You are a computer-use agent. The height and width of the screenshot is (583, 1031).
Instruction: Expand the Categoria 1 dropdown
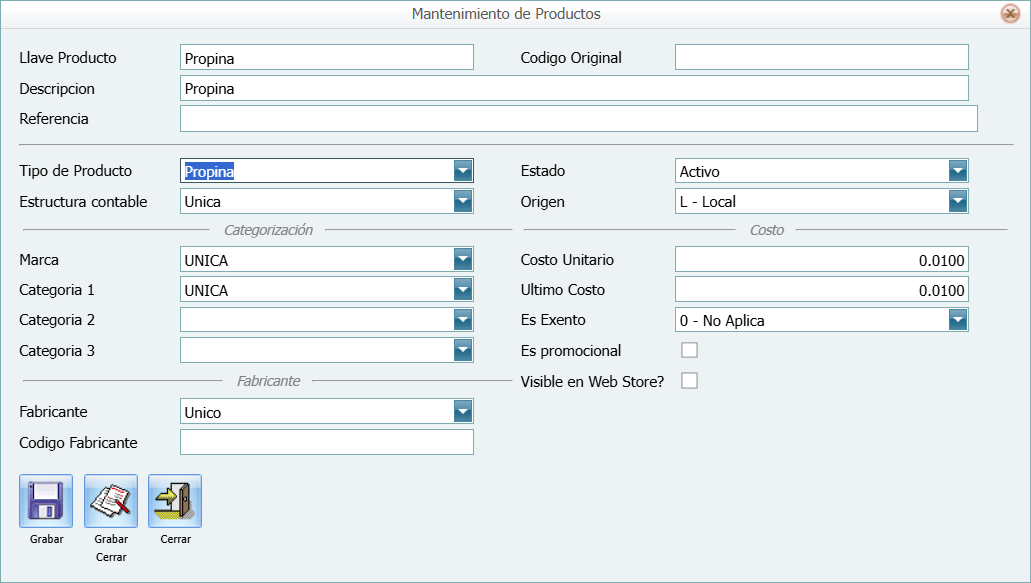point(462,290)
